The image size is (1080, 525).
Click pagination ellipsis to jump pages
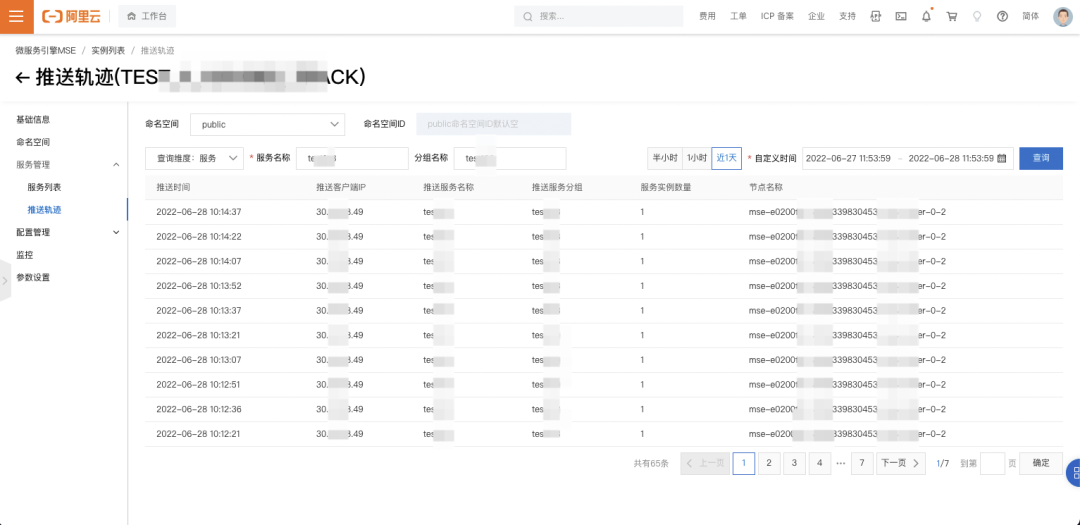point(840,464)
